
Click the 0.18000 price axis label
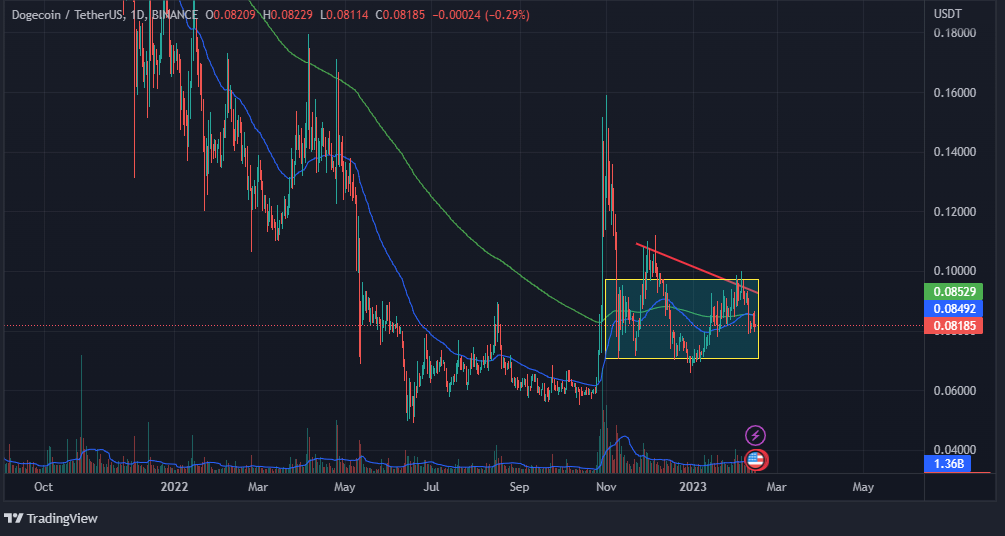(x=955, y=33)
